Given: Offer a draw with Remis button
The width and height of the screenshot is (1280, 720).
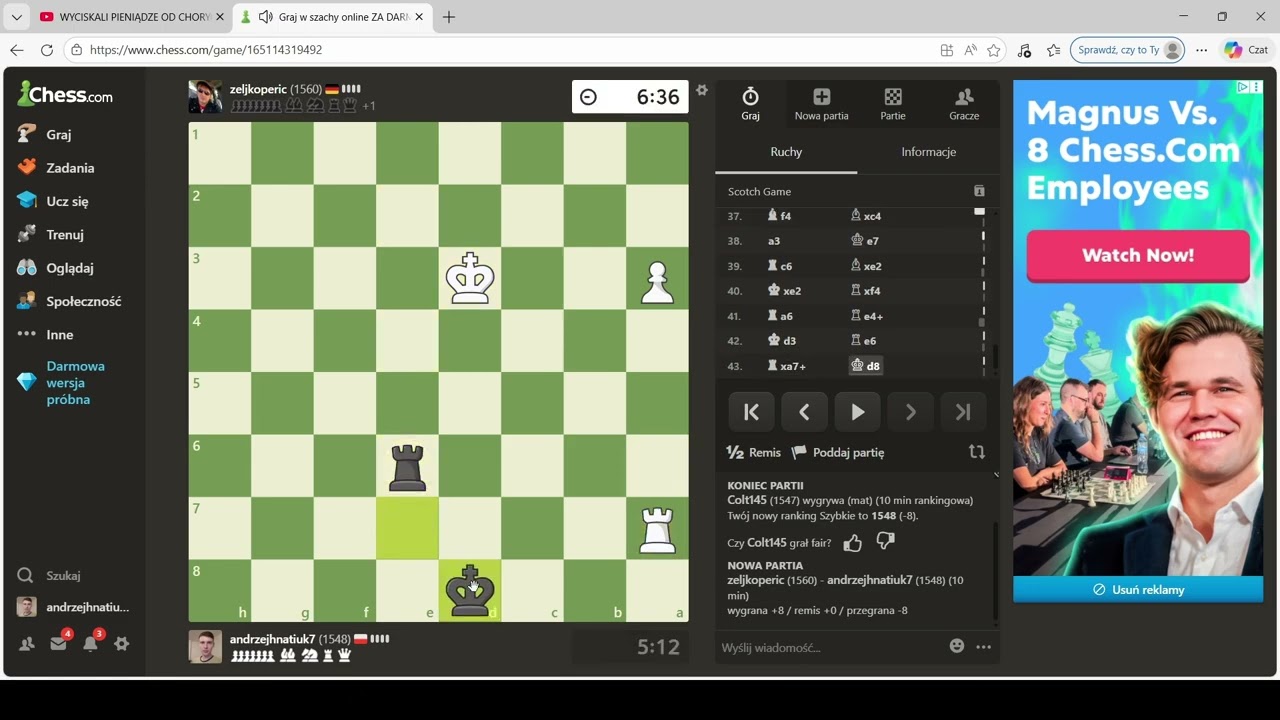Looking at the screenshot, I should [x=754, y=452].
